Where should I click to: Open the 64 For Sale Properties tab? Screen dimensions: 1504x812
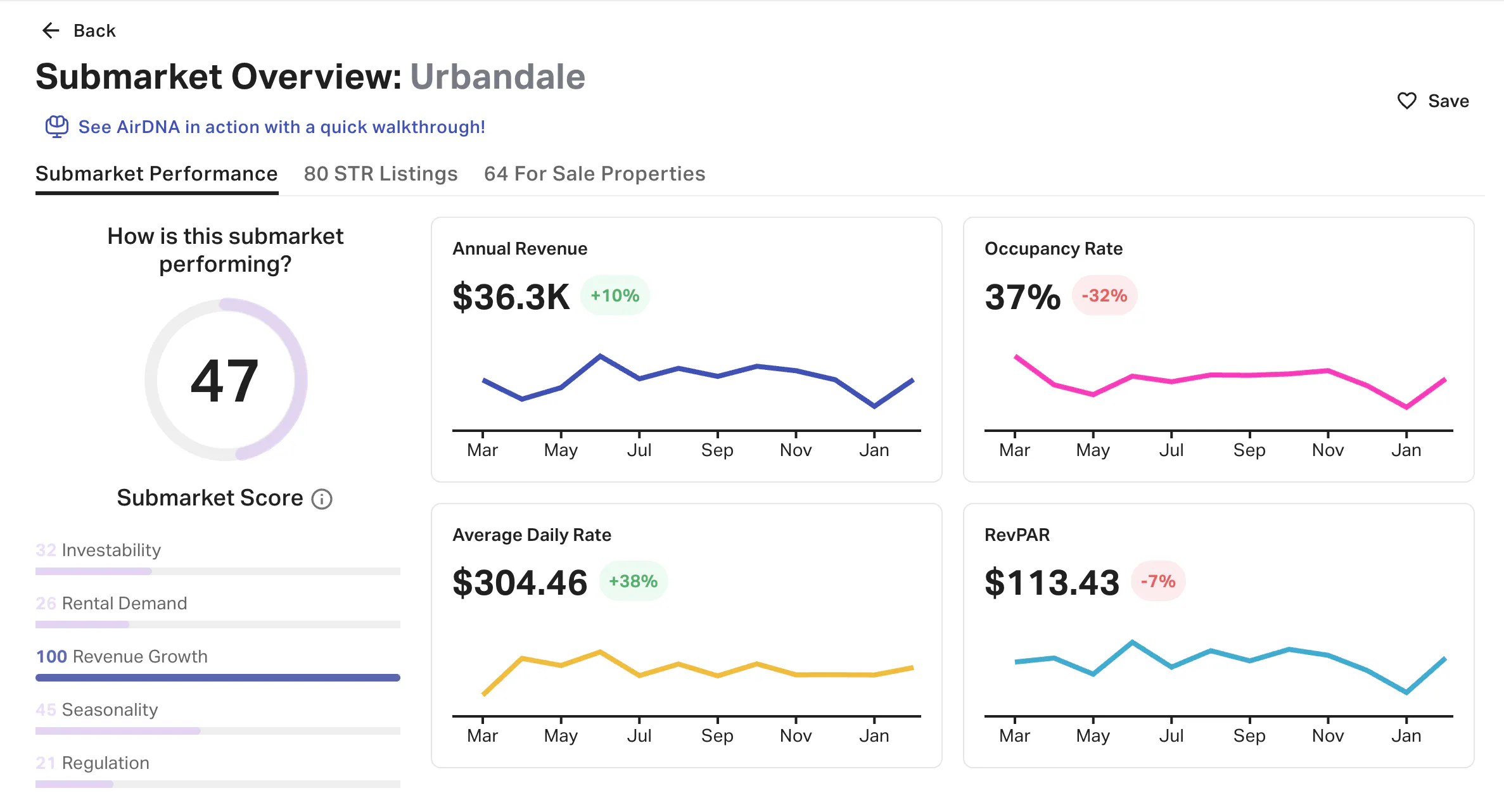[594, 174]
